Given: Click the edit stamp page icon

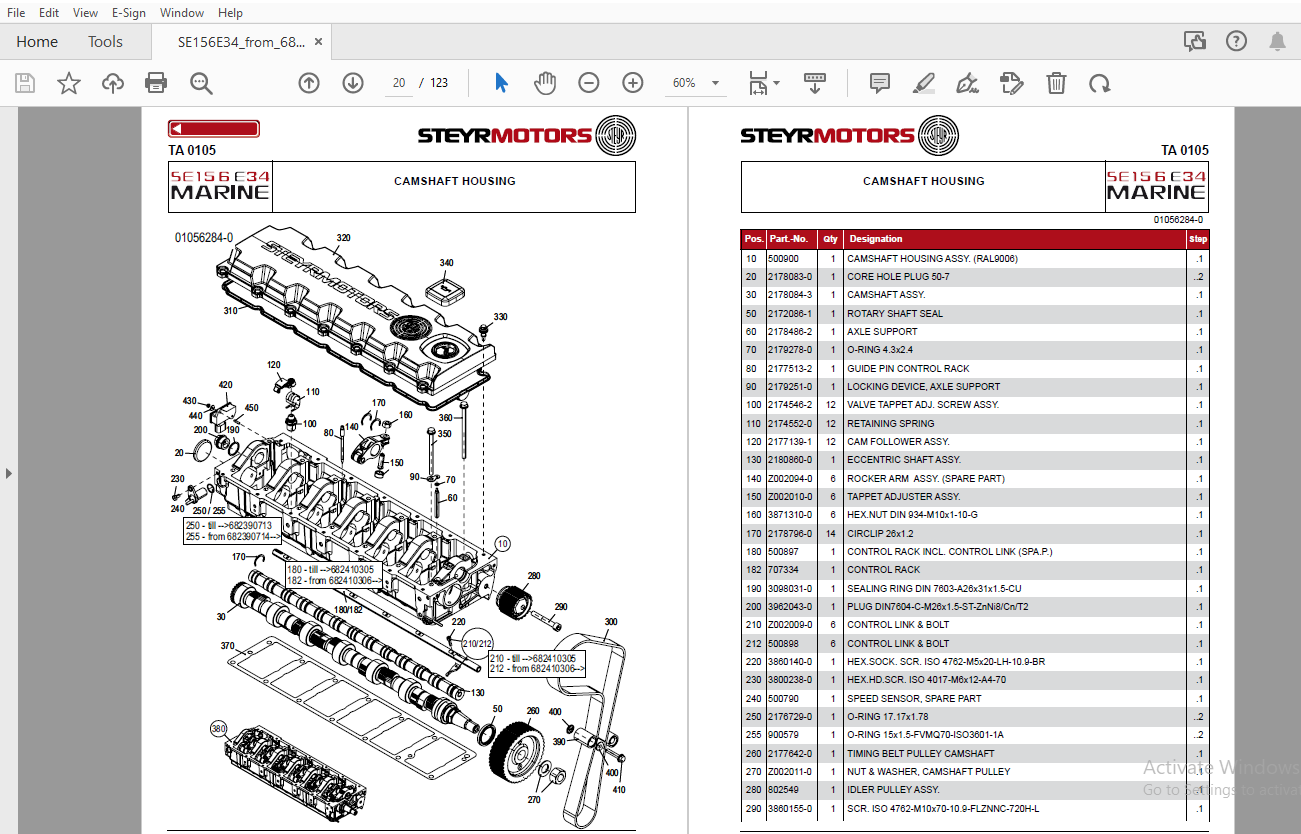Looking at the screenshot, I should (x=1011, y=83).
